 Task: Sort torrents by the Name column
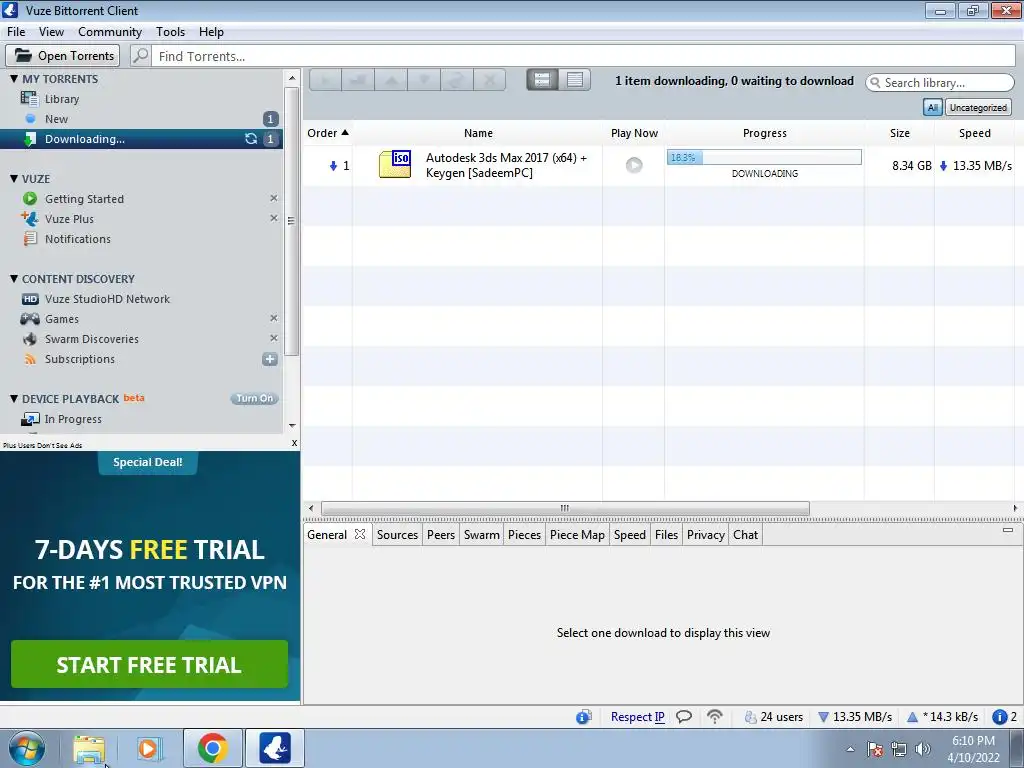478,133
